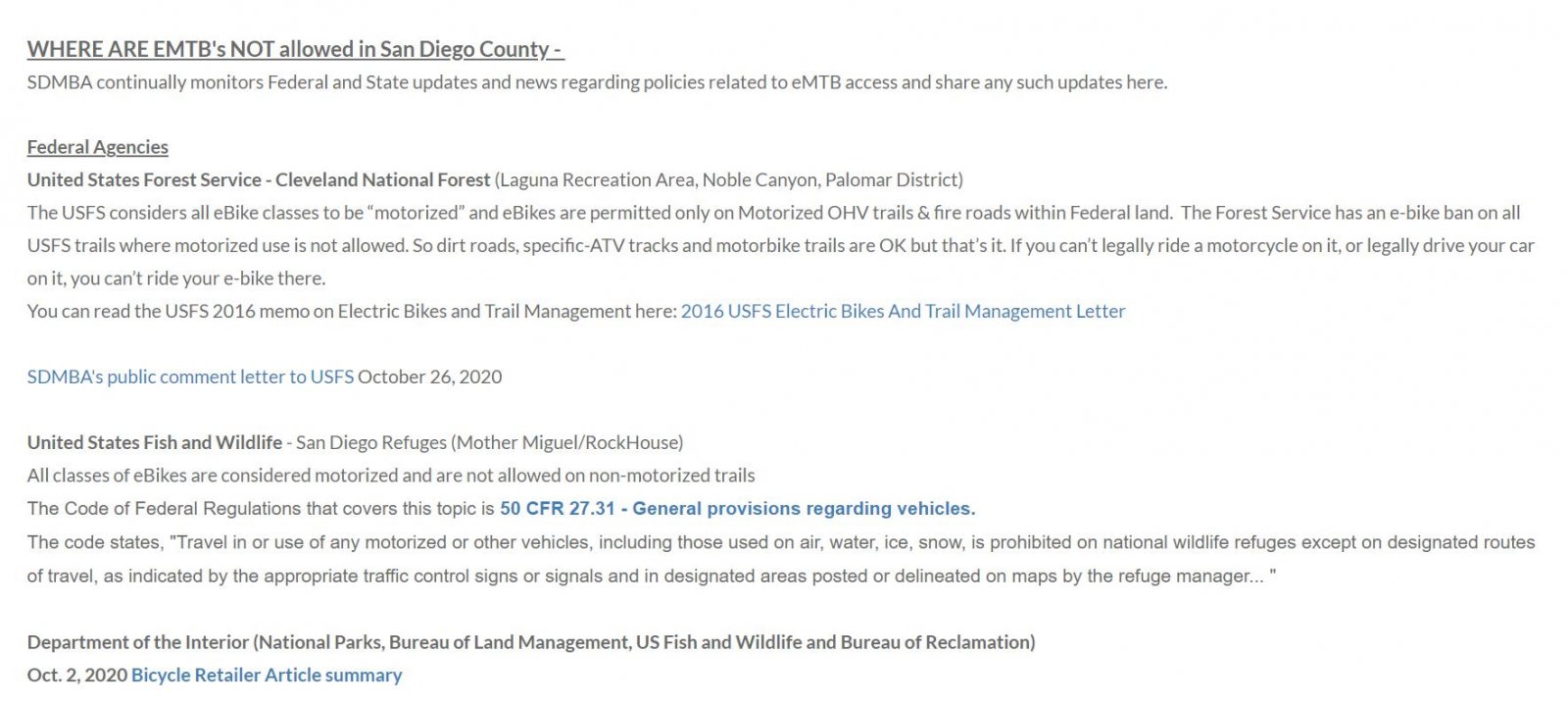Viewport: 1568px width, 702px height.
Task: Open the 50 CFR 27.31 General provisions link
Action: point(737,508)
